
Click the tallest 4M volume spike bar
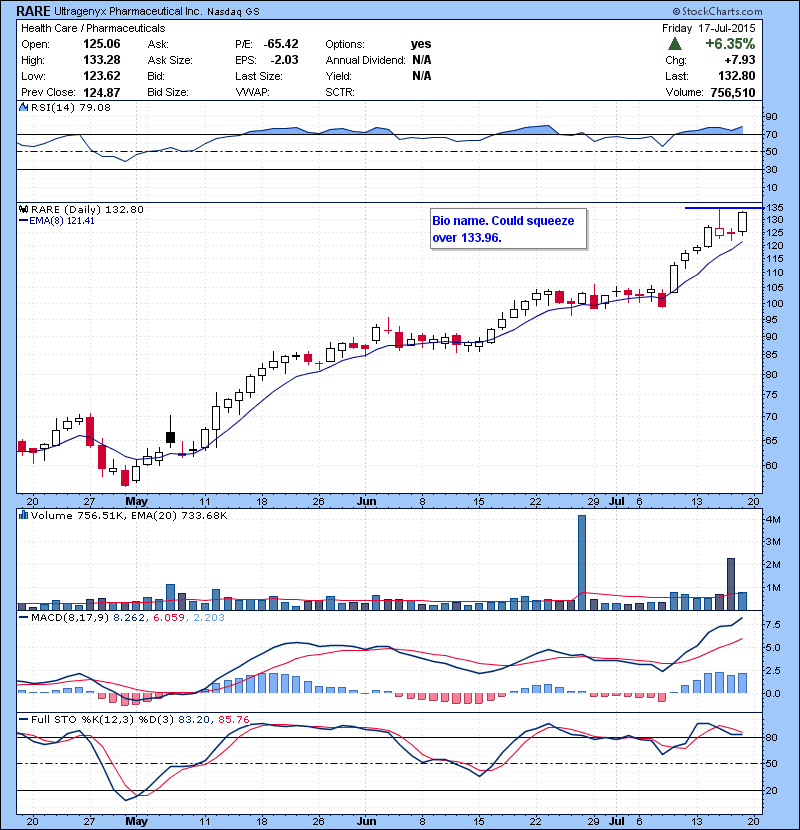[582, 562]
